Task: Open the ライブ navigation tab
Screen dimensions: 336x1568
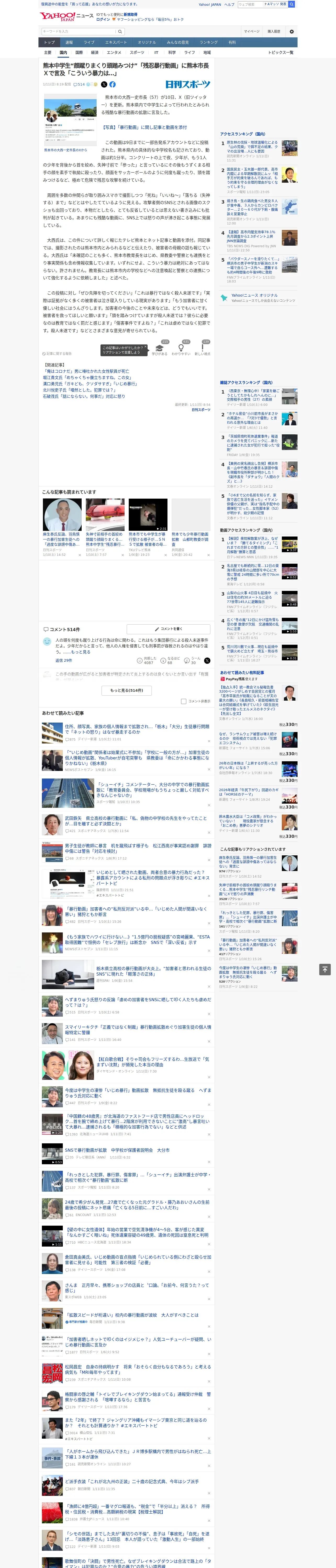Action: (x=89, y=43)
